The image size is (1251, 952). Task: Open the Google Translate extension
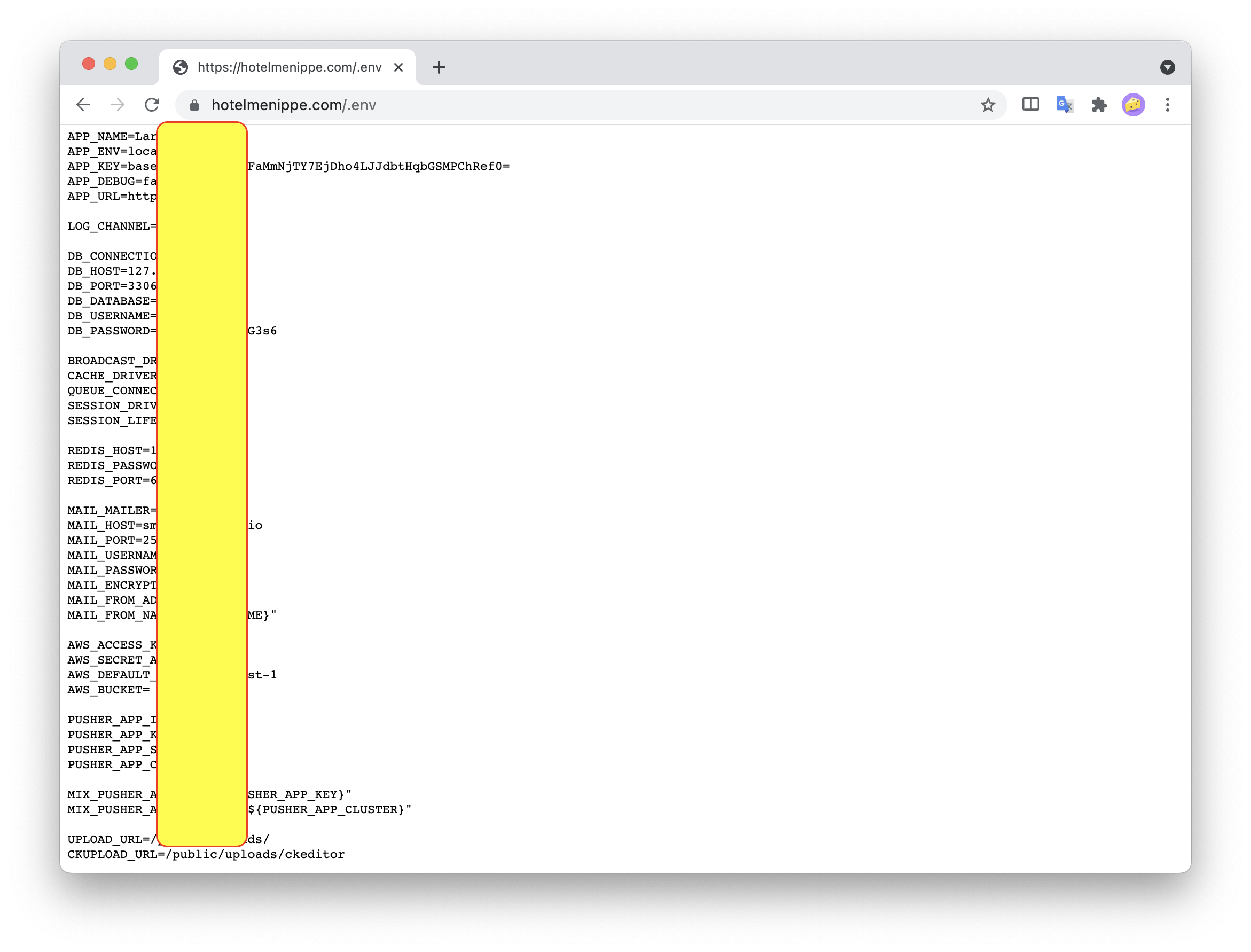coord(1065,105)
